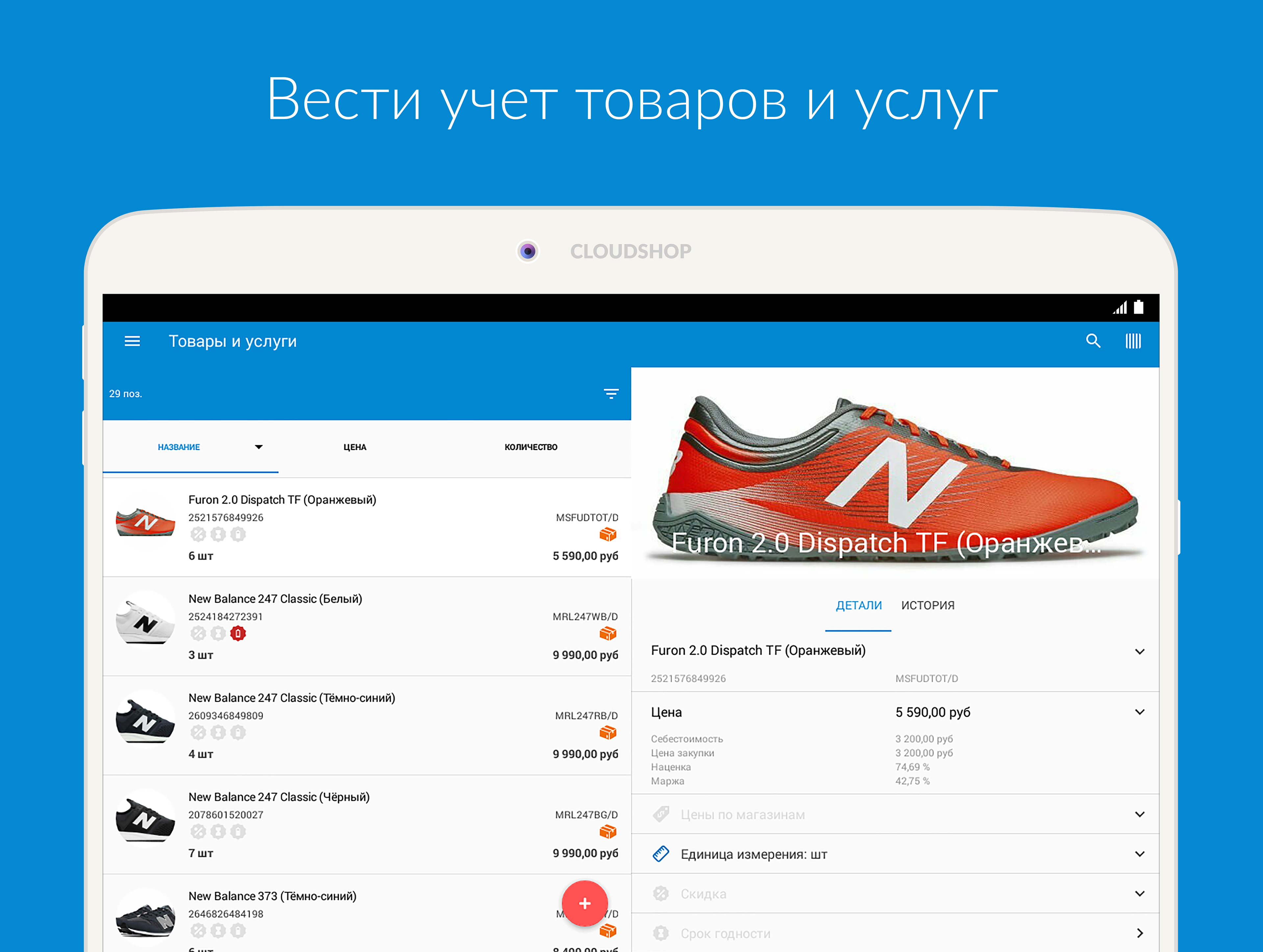The image size is (1263, 952).
Task: Tap the barcode scanner icon
Action: 1133,341
